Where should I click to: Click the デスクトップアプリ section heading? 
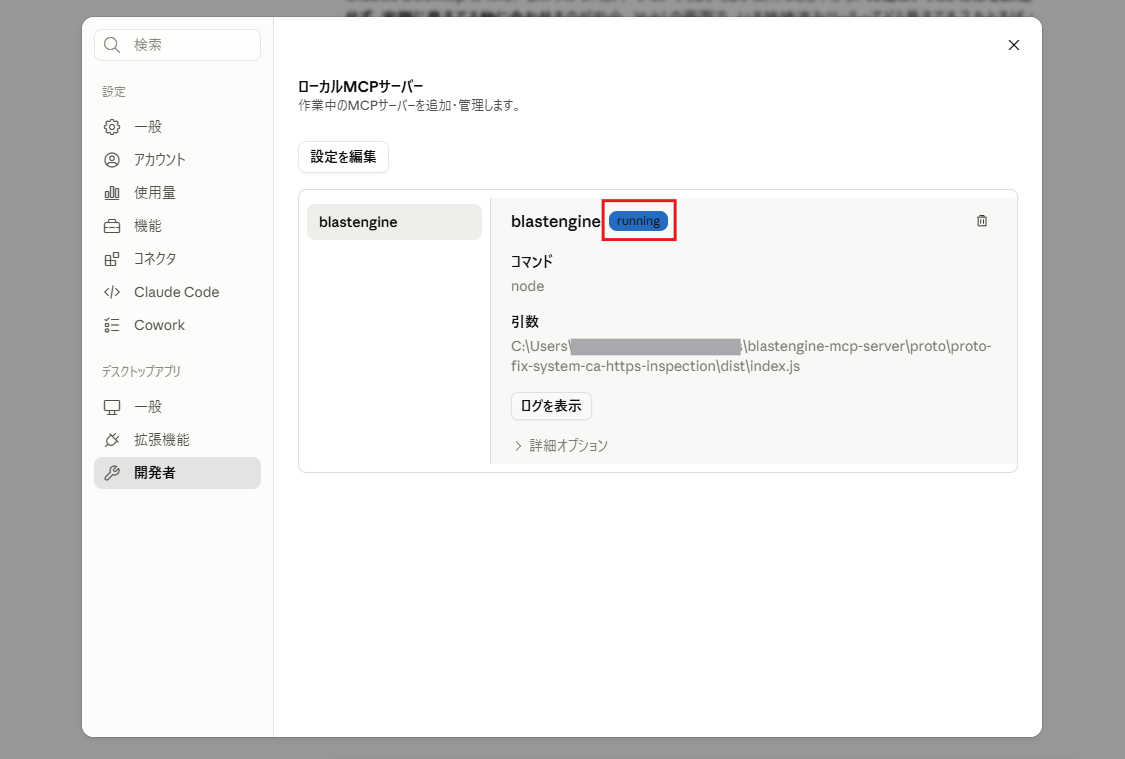(x=141, y=372)
